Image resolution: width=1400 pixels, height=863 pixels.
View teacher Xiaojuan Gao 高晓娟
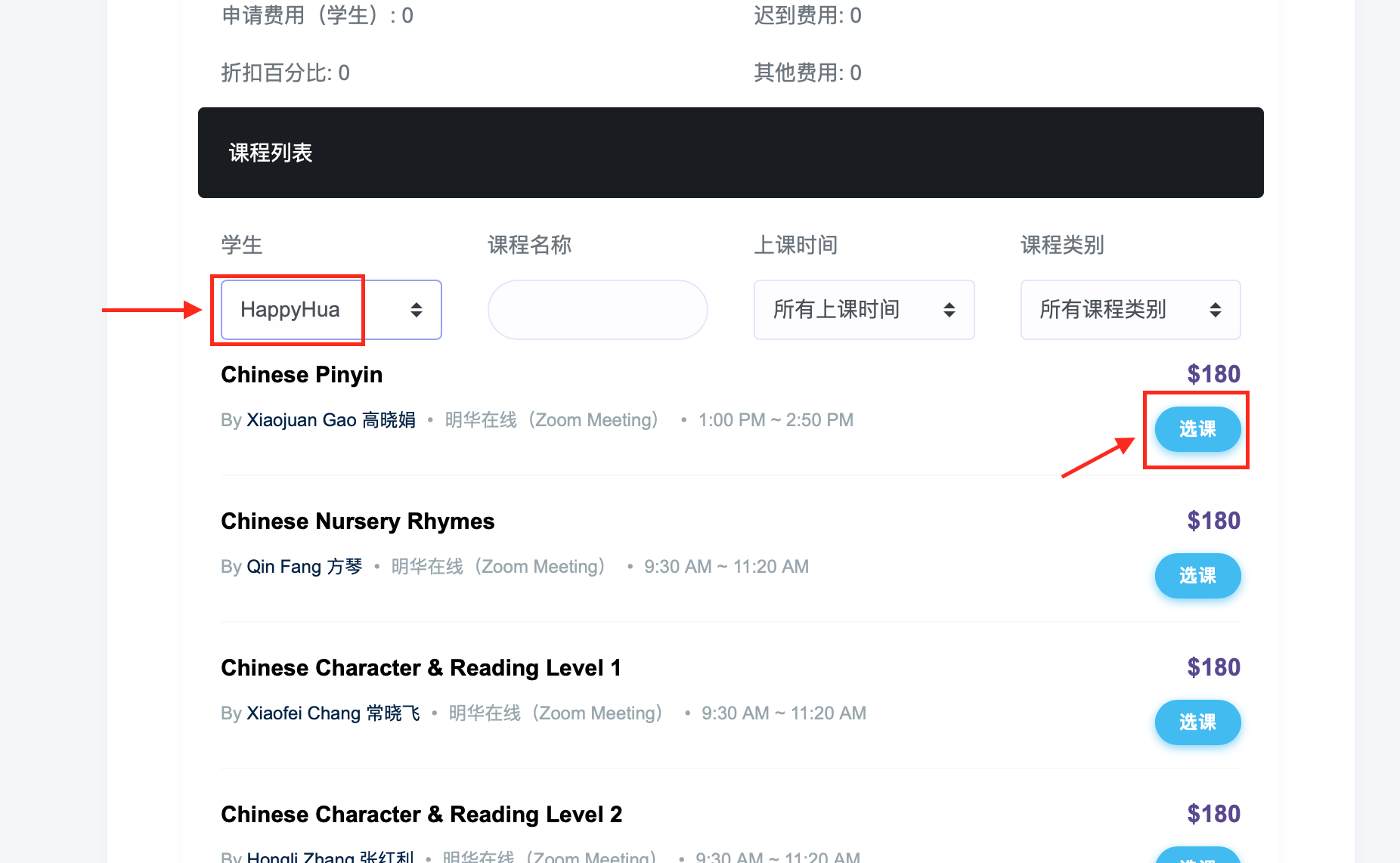331,420
